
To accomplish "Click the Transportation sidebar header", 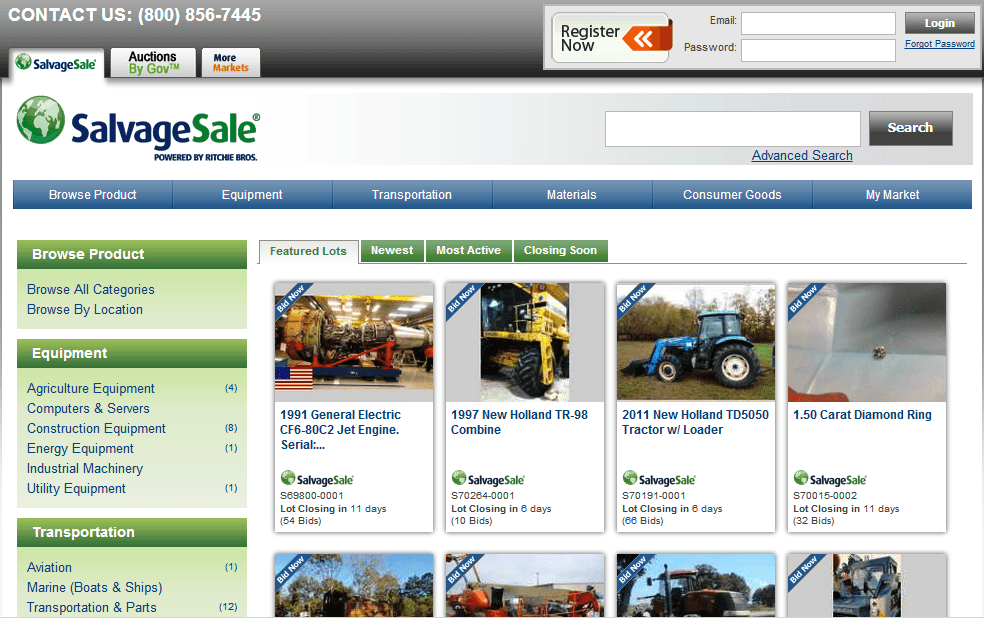I will point(132,532).
